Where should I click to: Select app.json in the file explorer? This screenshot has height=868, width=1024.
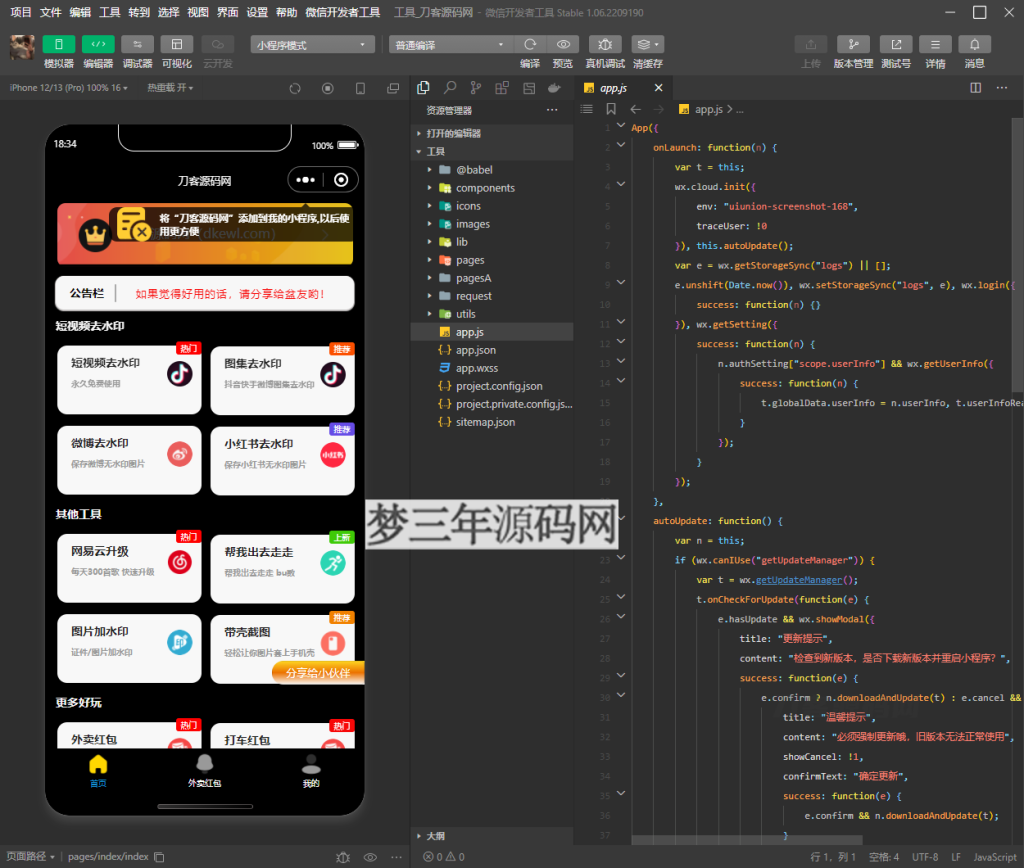[475, 350]
